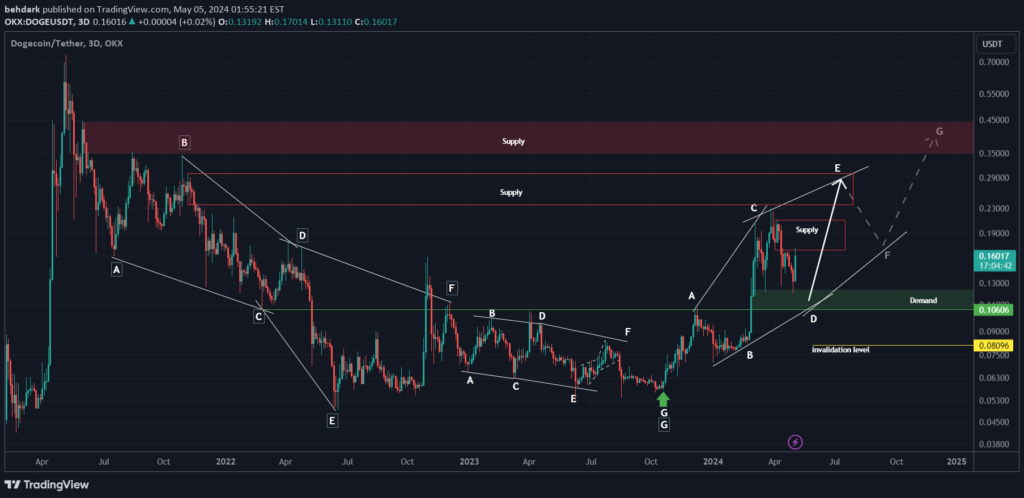Click the 2023 label on time axis
The height and width of the screenshot is (498, 1024).
[x=469, y=461]
